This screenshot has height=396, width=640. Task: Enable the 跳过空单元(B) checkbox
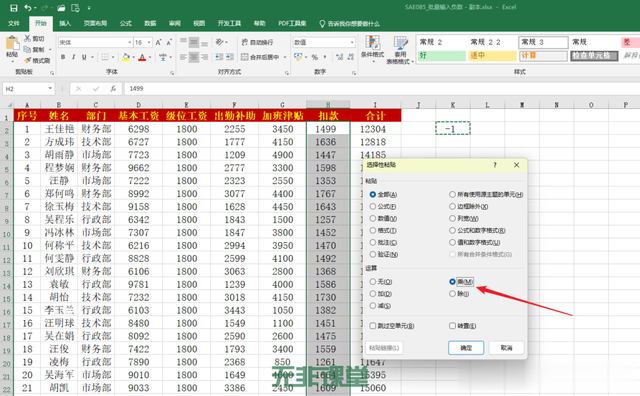coord(373,326)
